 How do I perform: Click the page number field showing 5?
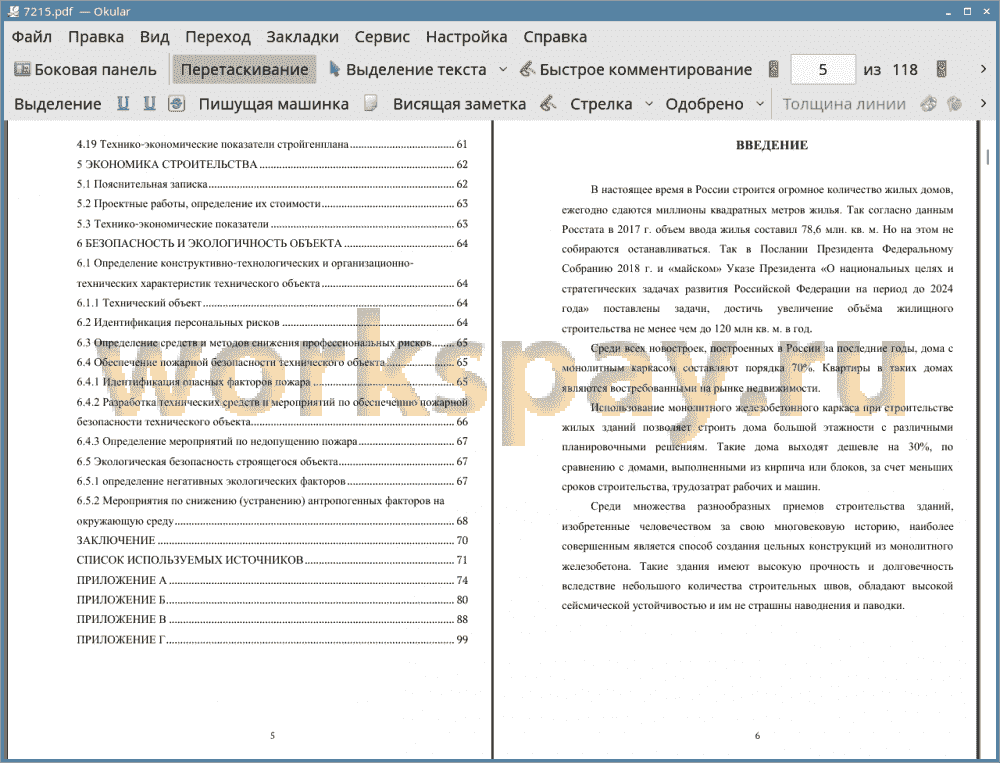coord(823,70)
